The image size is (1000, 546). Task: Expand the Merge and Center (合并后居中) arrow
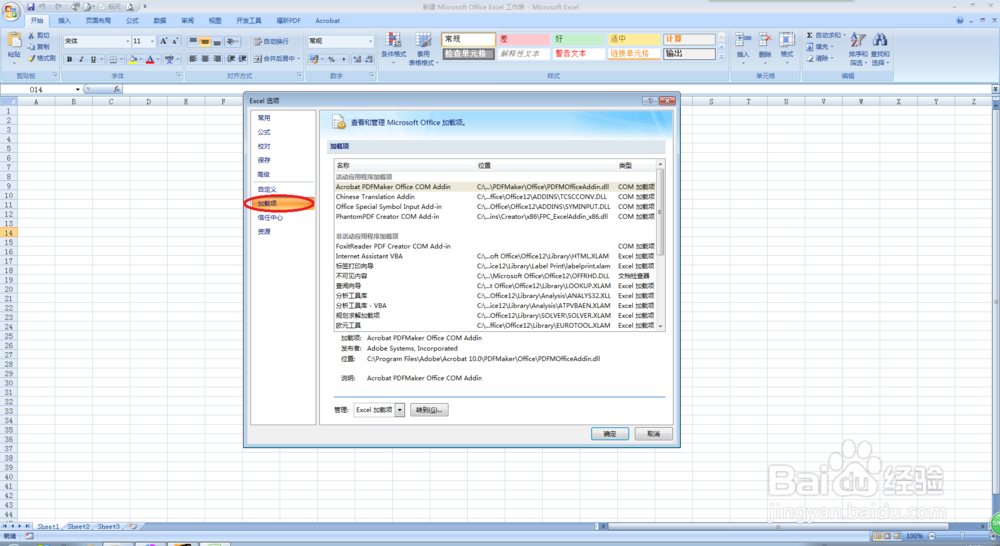pyautogui.click(x=298, y=59)
